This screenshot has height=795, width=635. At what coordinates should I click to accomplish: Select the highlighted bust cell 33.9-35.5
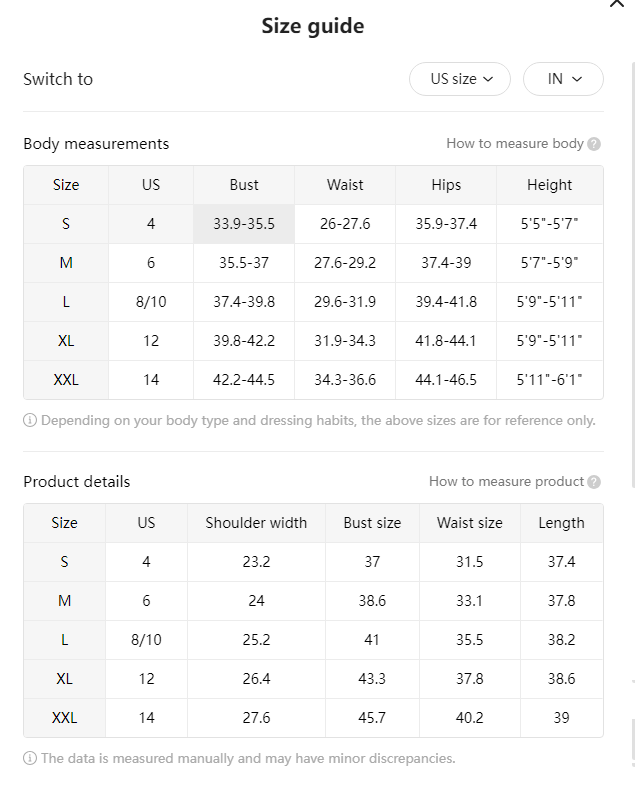click(244, 224)
